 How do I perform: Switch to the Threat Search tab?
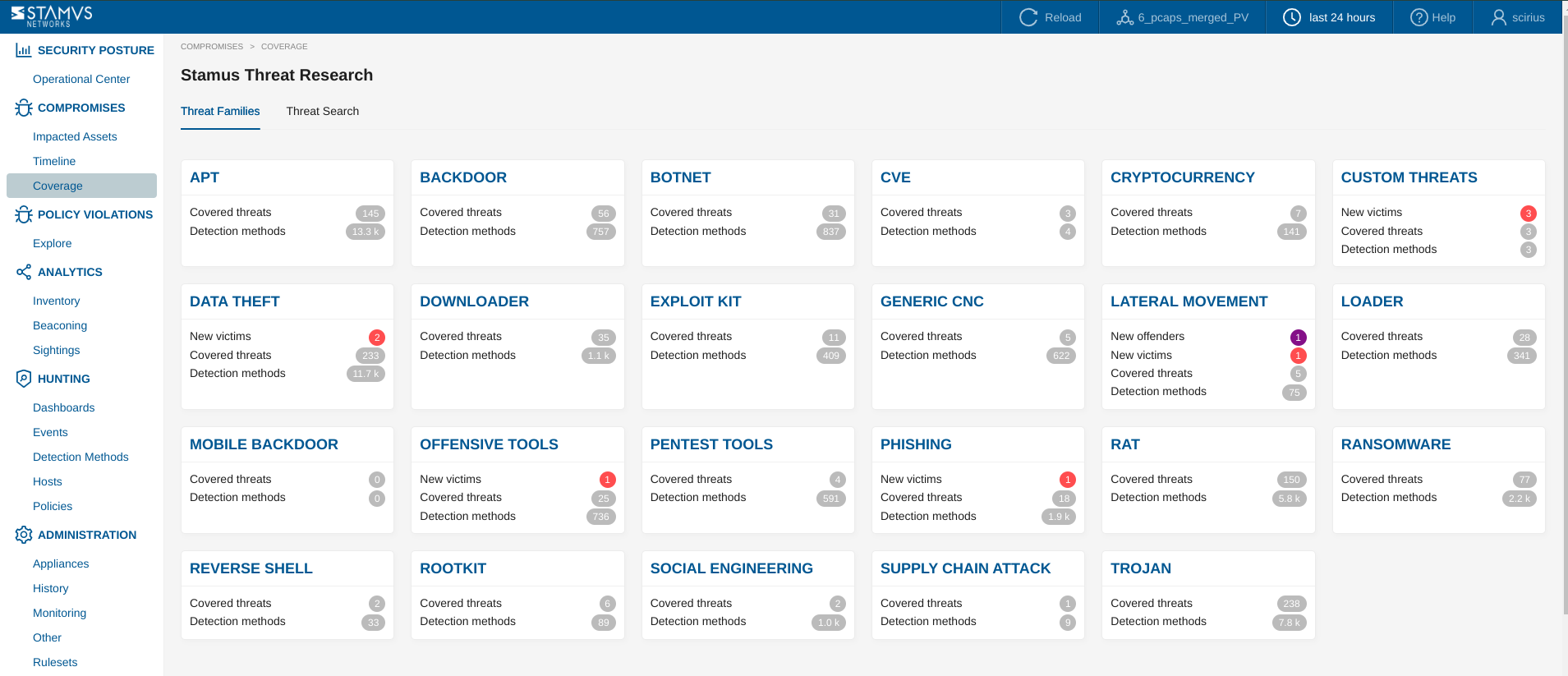(x=322, y=112)
